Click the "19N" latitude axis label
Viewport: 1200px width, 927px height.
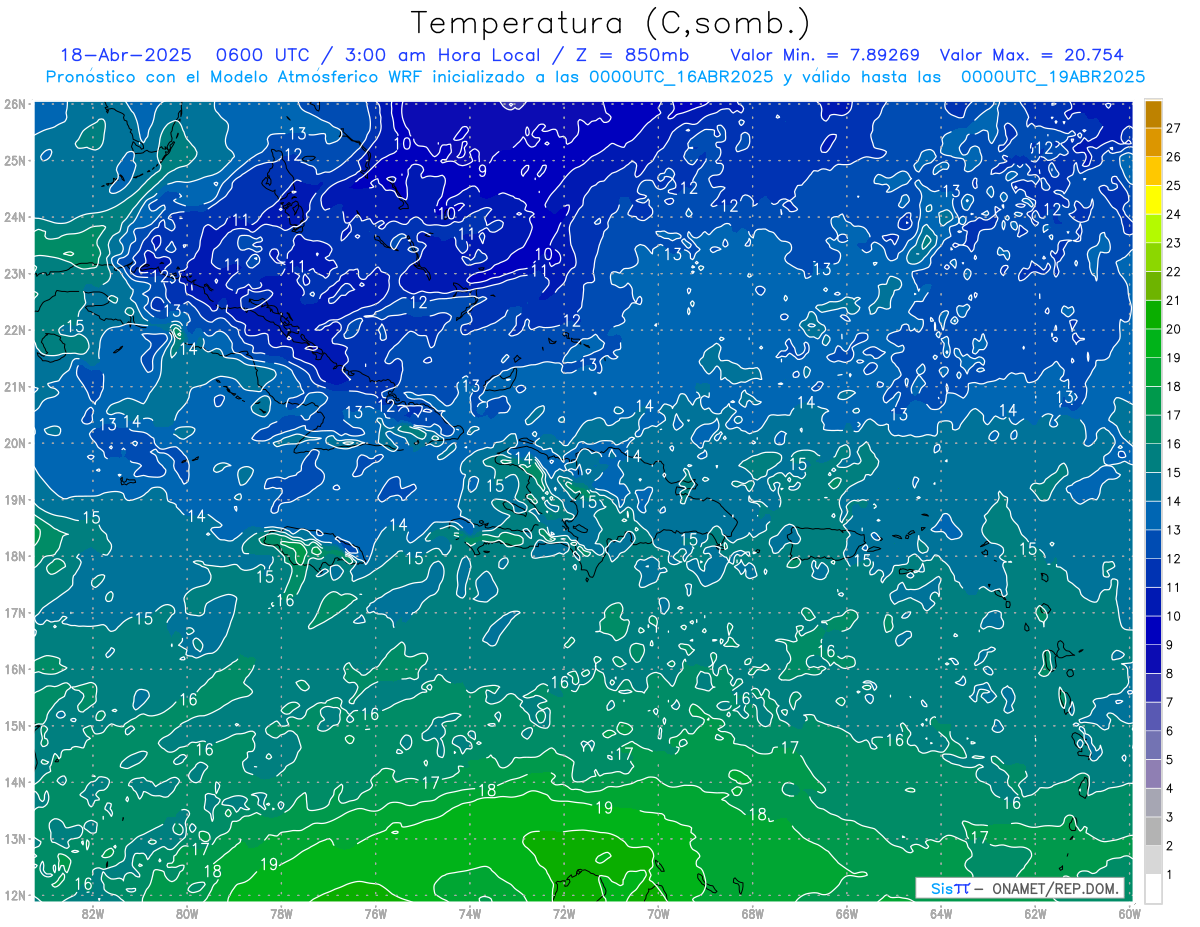[x=15, y=499]
